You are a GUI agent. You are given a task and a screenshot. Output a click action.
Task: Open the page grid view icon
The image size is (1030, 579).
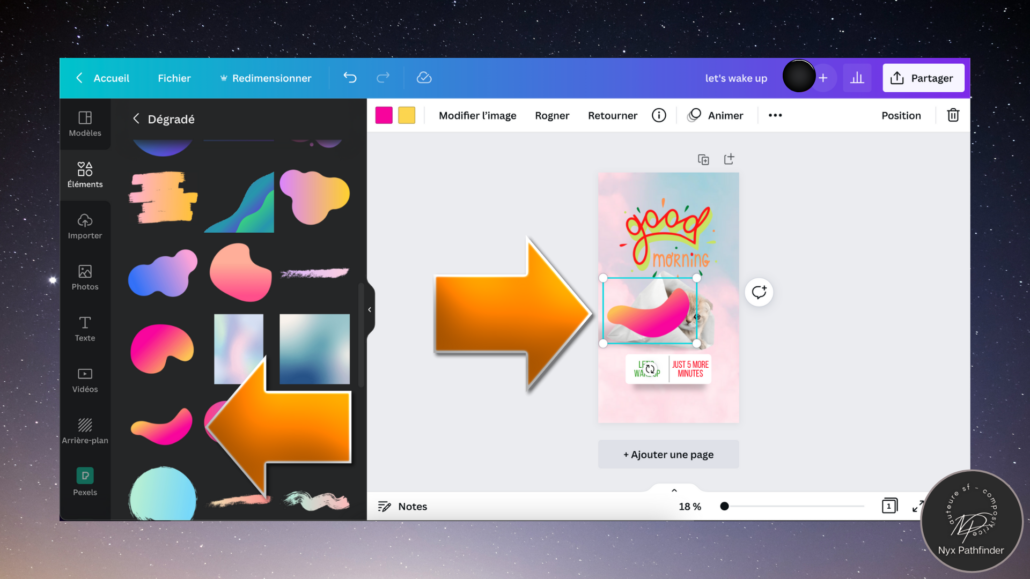889,505
